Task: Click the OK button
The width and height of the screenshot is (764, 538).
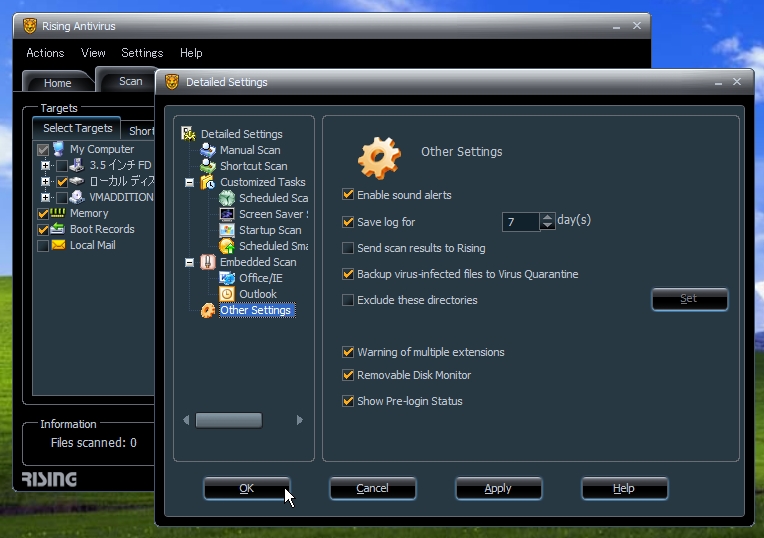Action: click(x=247, y=488)
